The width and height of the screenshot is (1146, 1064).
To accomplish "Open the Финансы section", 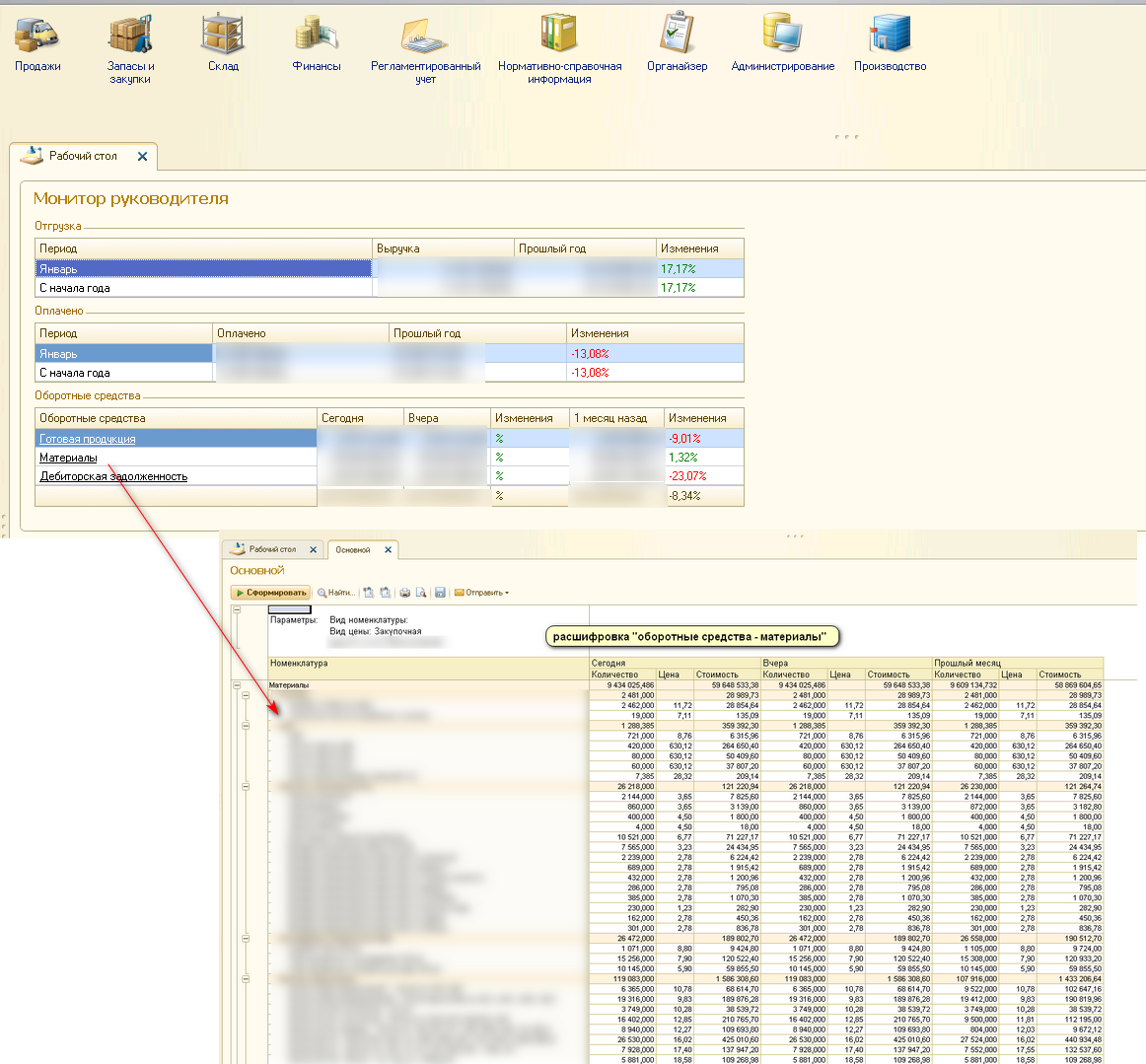I will (316, 44).
